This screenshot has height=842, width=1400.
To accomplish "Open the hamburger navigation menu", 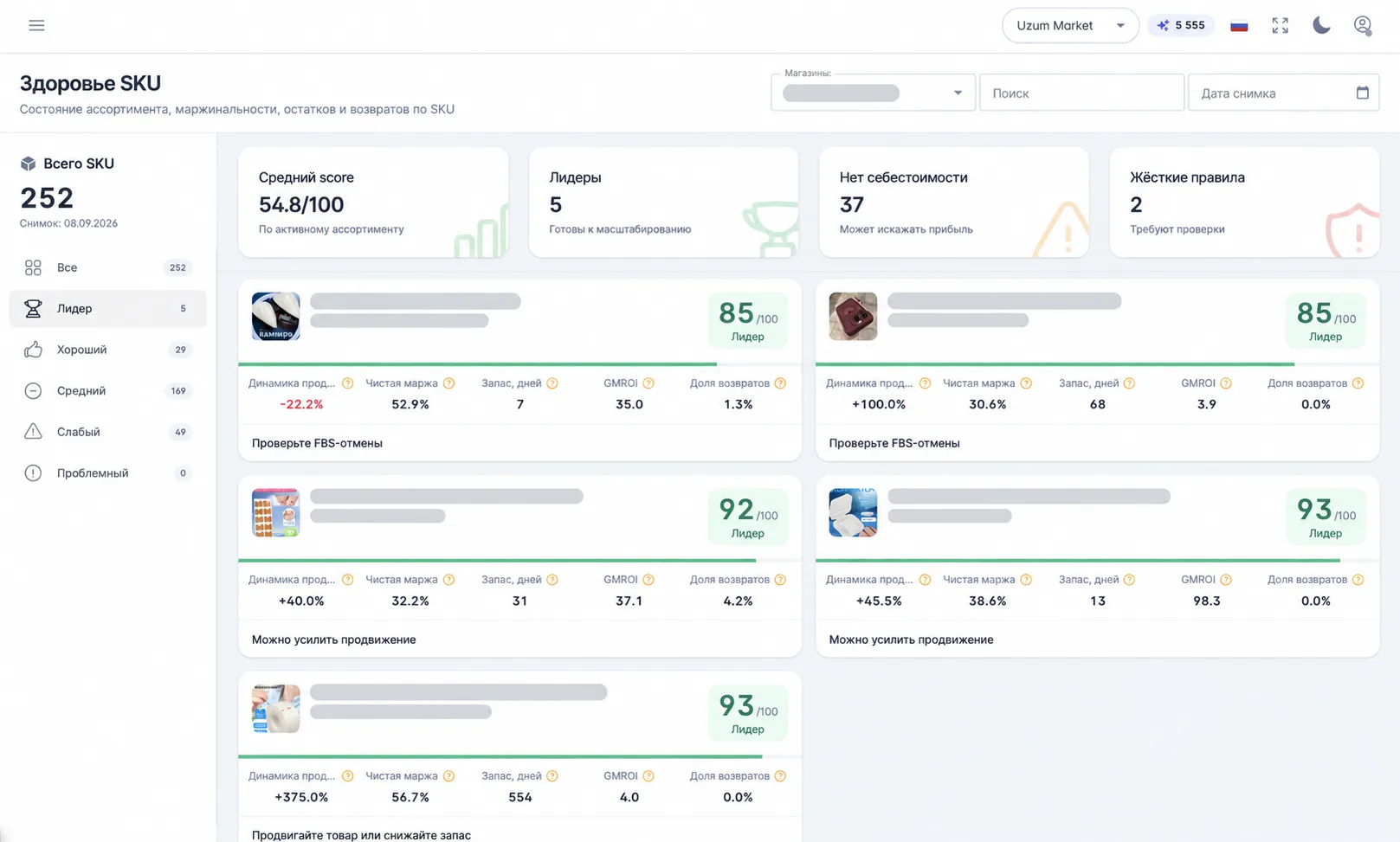I will tap(36, 25).
